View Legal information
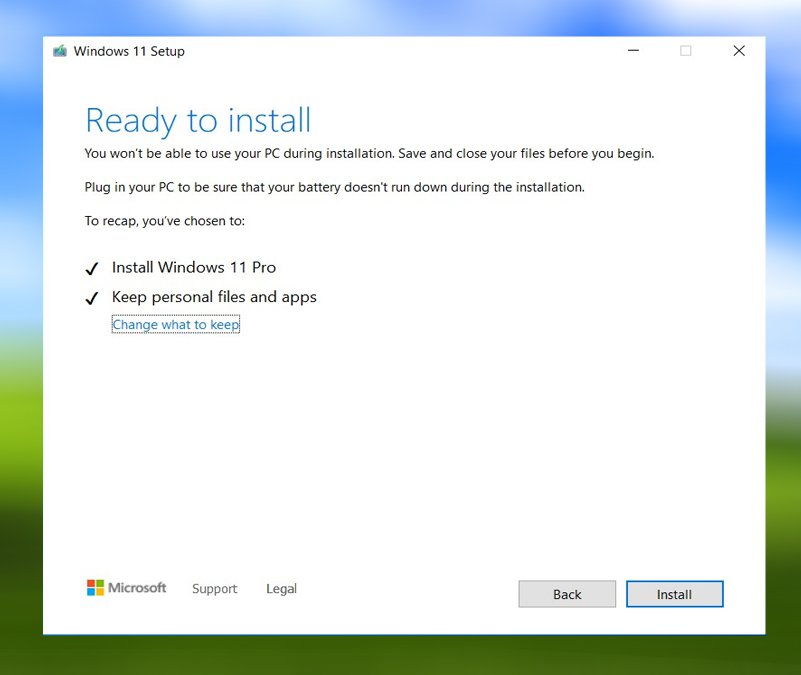The width and height of the screenshot is (801, 675). pyautogui.click(x=281, y=589)
